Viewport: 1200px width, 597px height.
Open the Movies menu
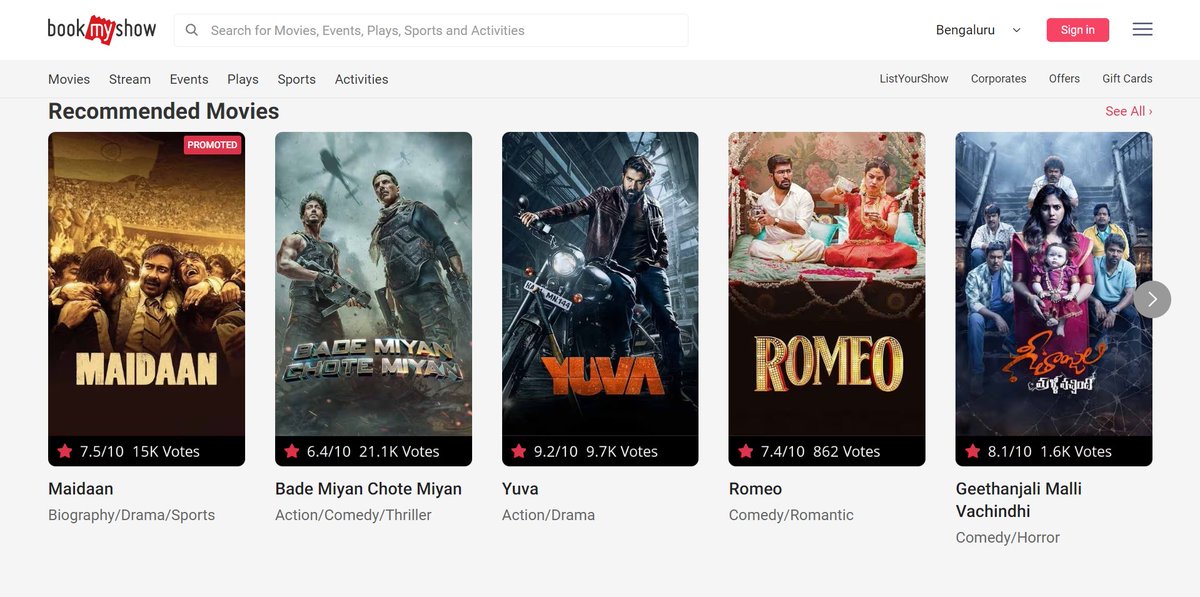(x=69, y=79)
